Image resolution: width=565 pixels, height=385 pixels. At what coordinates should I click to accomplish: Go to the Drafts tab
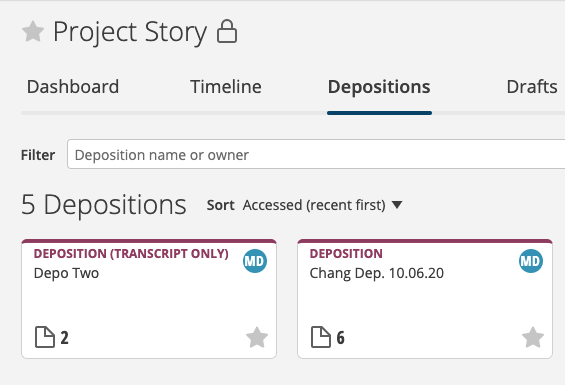click(532, 87)
